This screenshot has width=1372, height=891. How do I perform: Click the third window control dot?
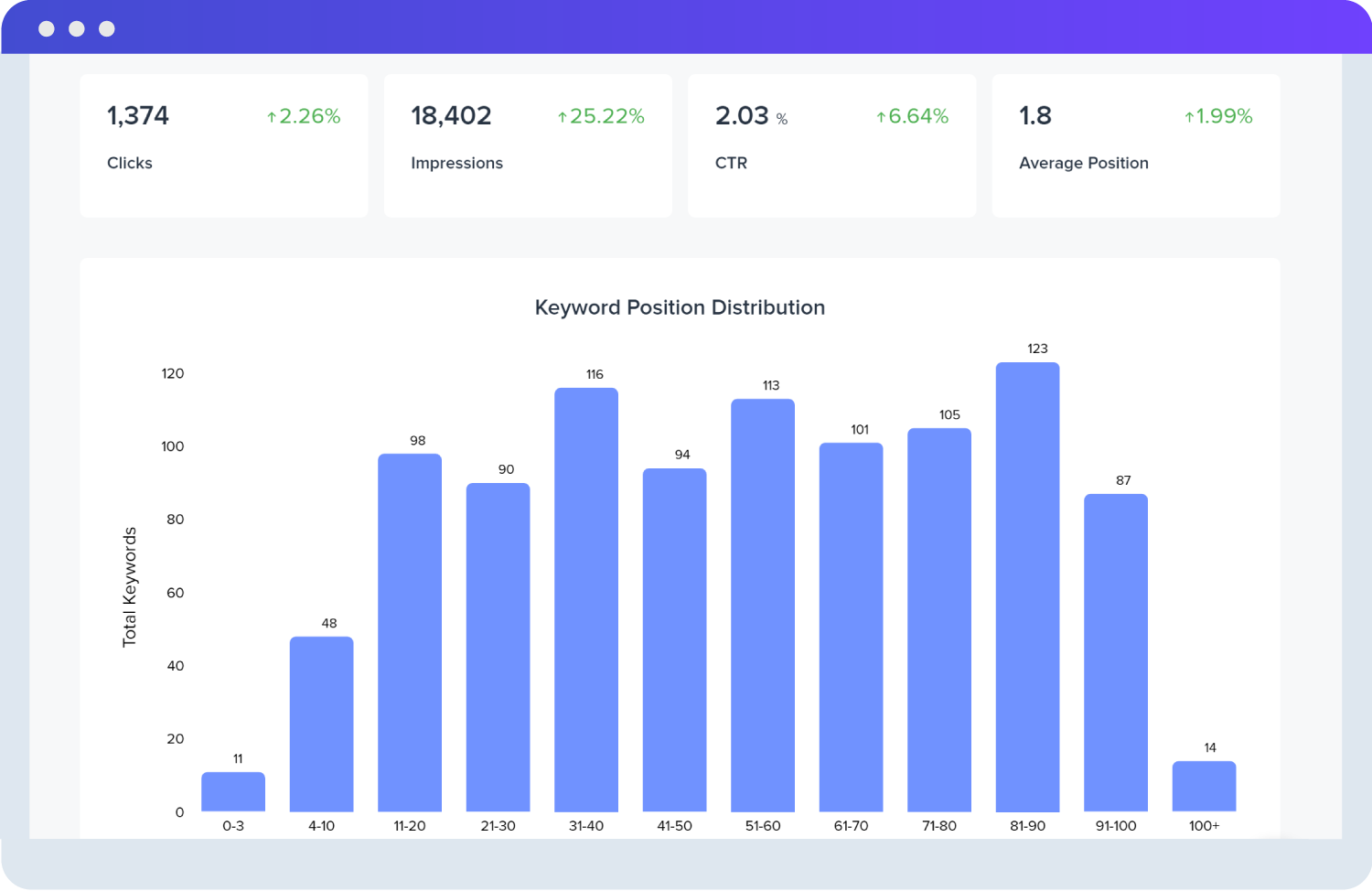coord(107,29)
